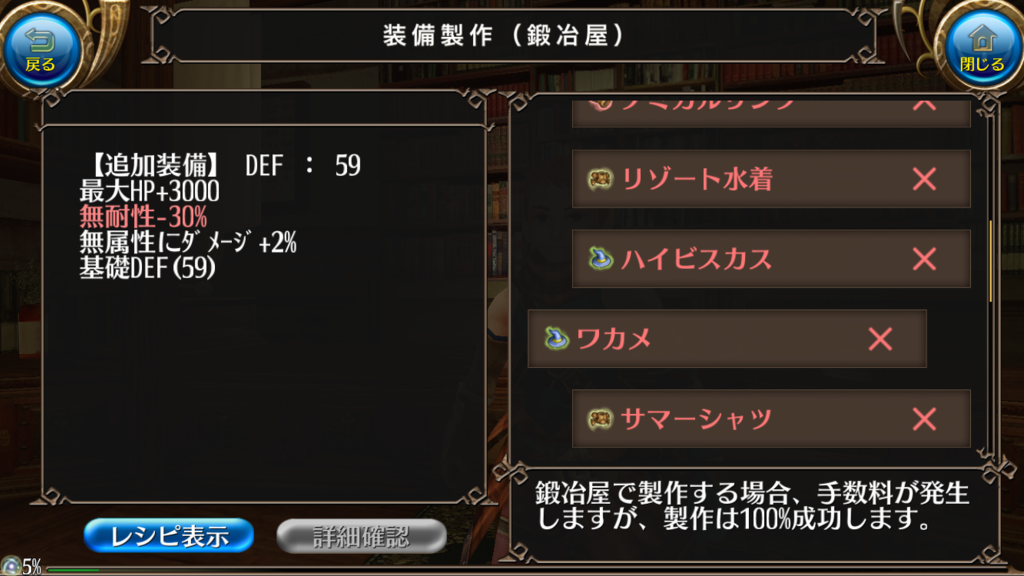Image resolution: width=1024 pixels, height=576 pixels.
Task: Click the blue レシピ表示 button
Action: (x=168, y=536)
